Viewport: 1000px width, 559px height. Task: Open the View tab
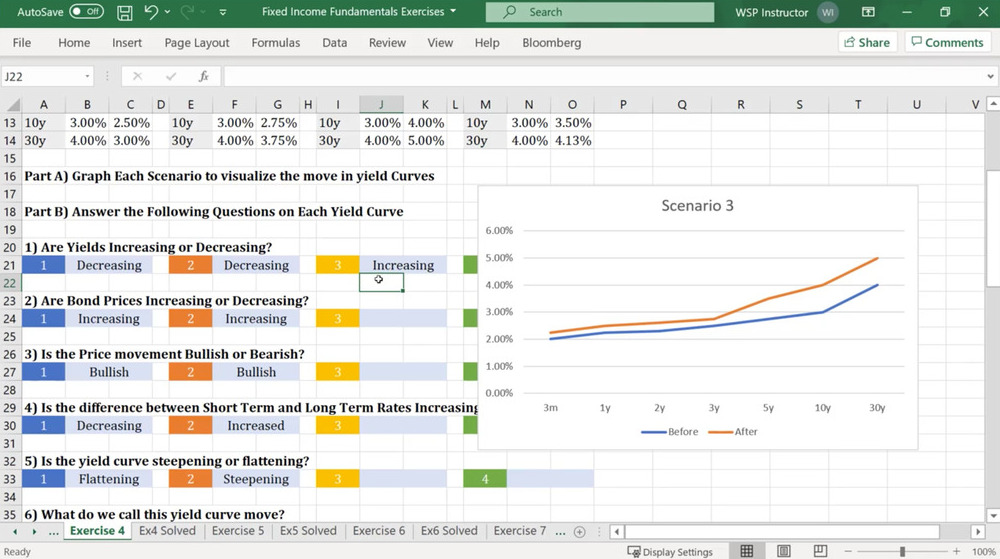coord(440,43)
